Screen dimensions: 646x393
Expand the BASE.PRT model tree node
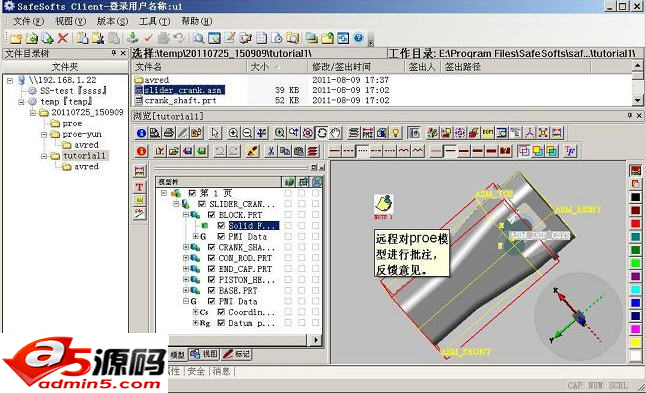[186, 290]
